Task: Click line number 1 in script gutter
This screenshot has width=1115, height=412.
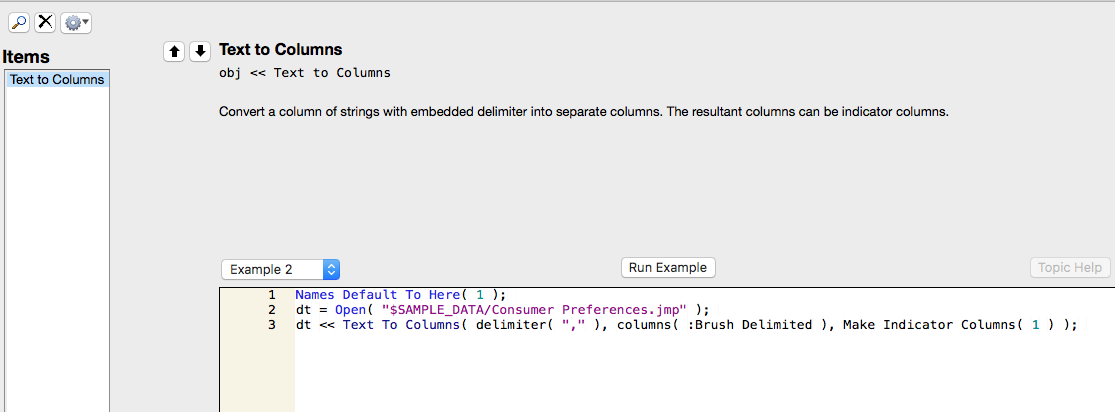Action: (x=272, y=295)
